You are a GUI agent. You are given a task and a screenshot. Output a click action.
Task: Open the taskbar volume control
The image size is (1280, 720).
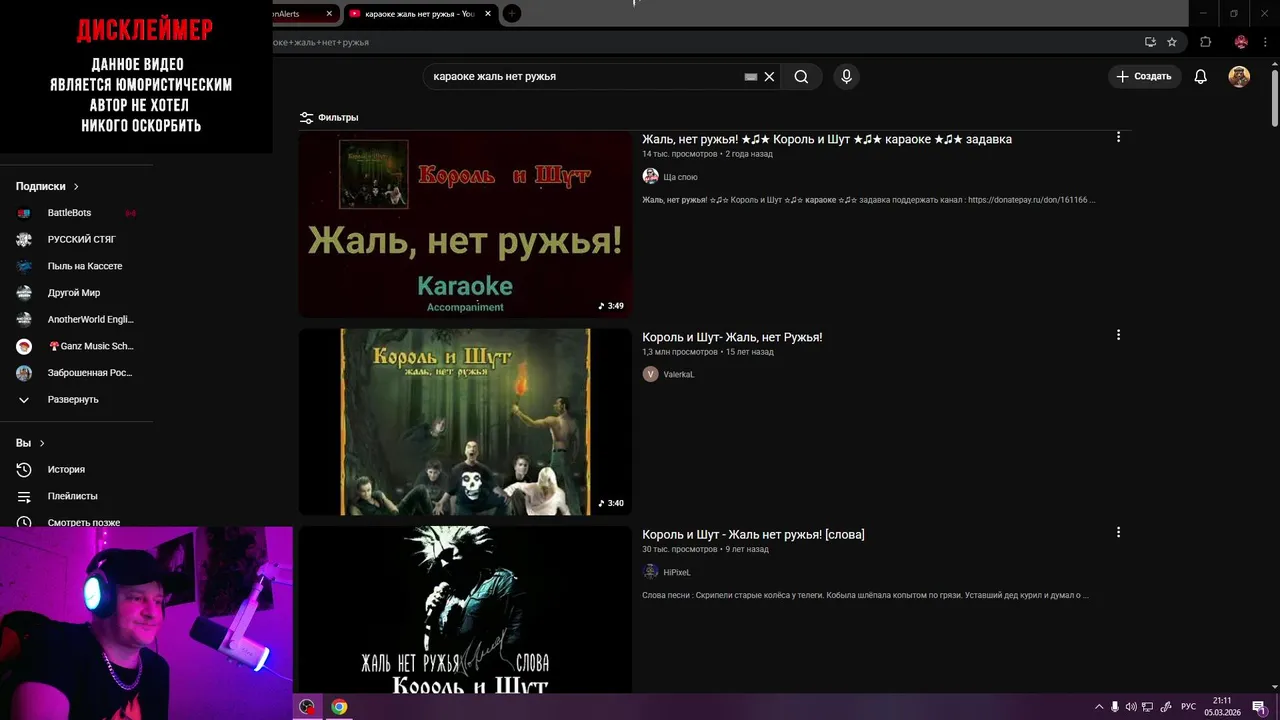tap(1131, 707)
